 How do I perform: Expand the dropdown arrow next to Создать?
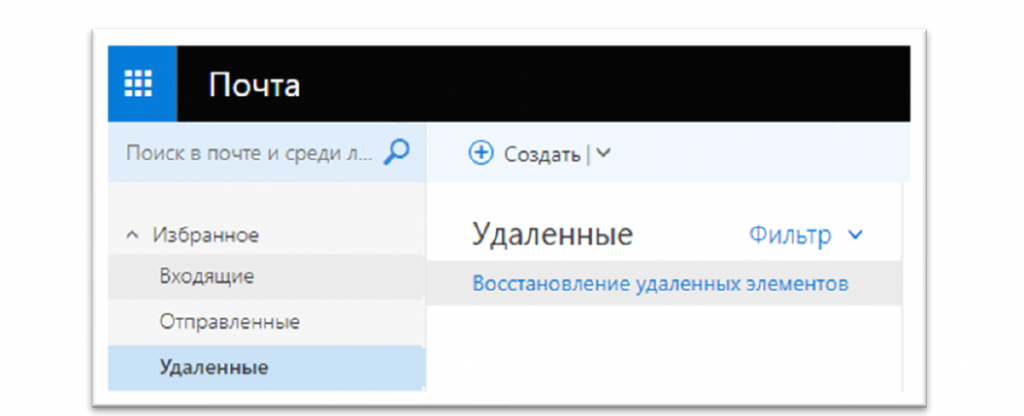(603, 154)
